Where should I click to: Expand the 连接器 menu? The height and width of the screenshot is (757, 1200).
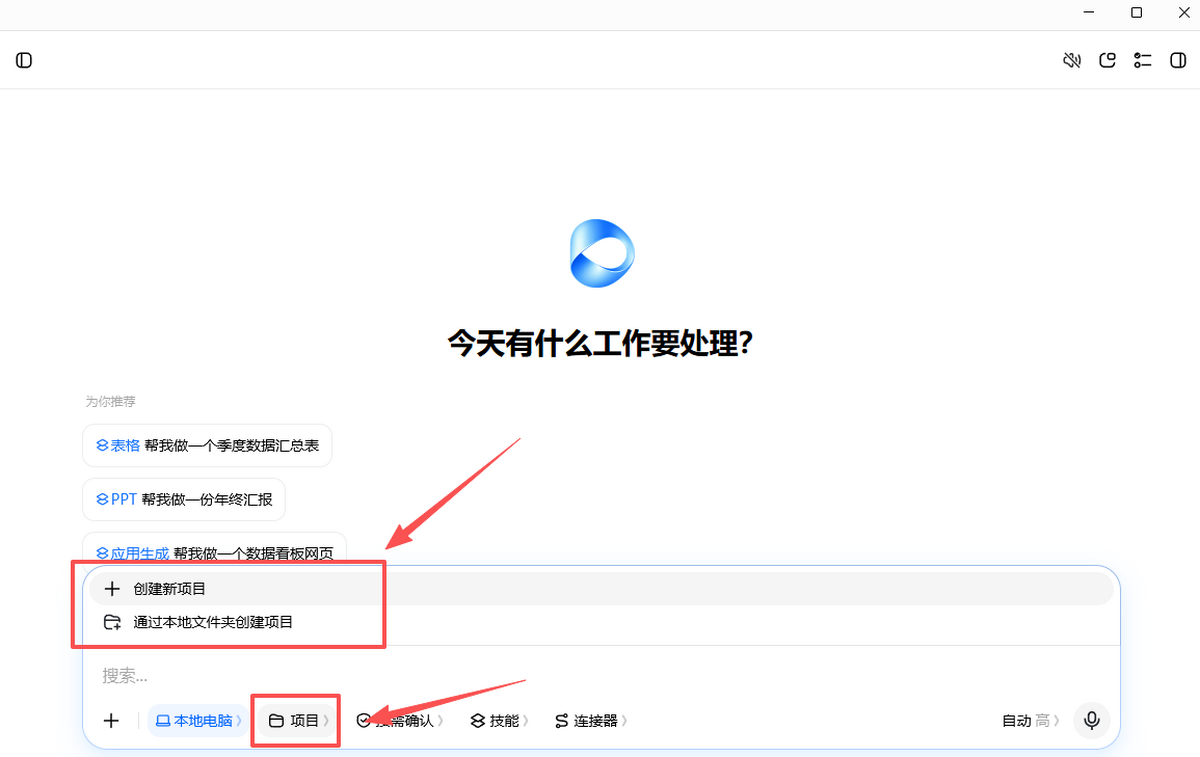591,720
